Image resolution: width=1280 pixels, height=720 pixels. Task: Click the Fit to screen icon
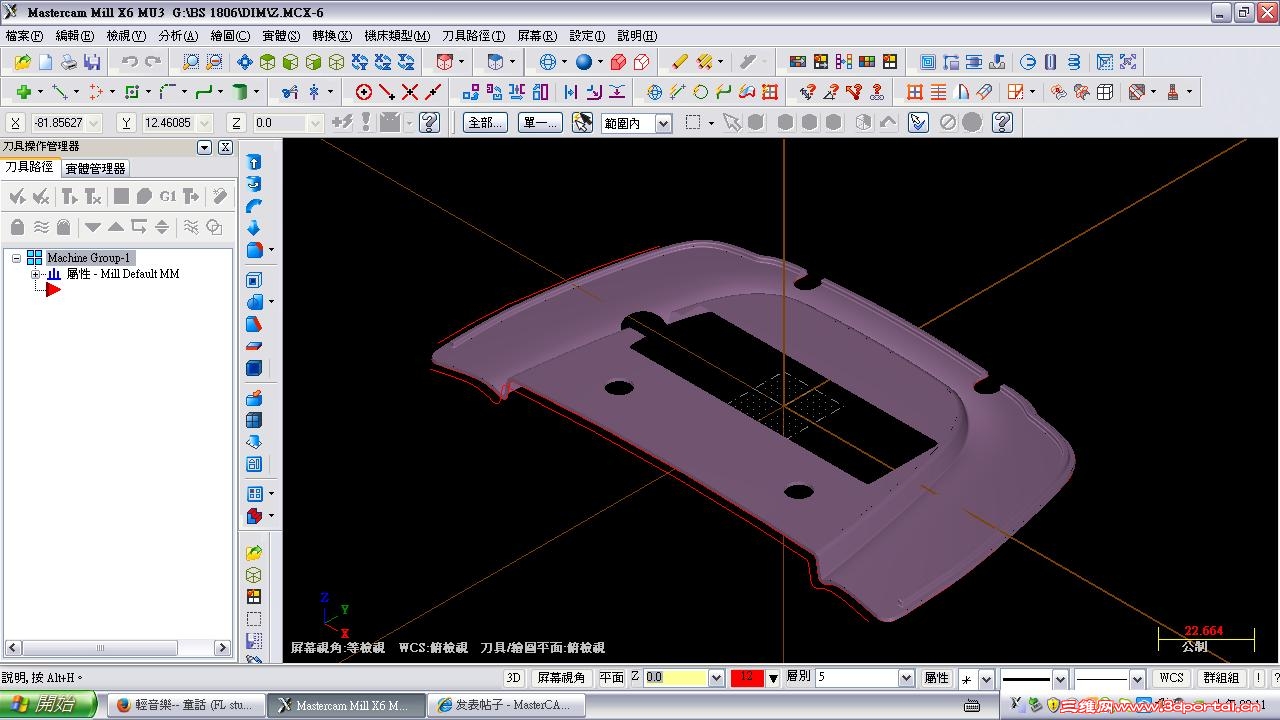point(245,62)
